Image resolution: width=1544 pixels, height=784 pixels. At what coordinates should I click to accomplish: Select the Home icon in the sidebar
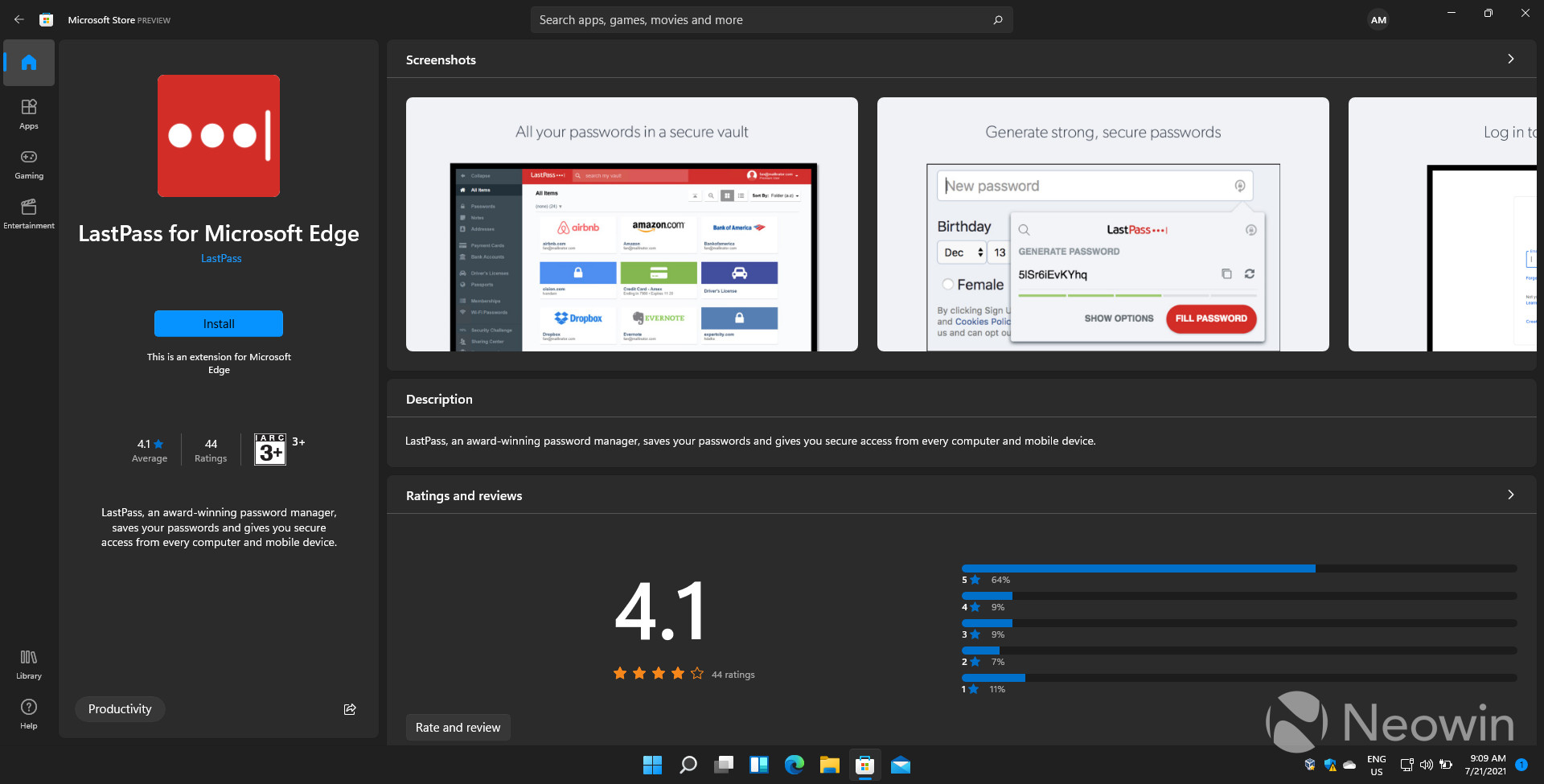(x=29, y=62)
